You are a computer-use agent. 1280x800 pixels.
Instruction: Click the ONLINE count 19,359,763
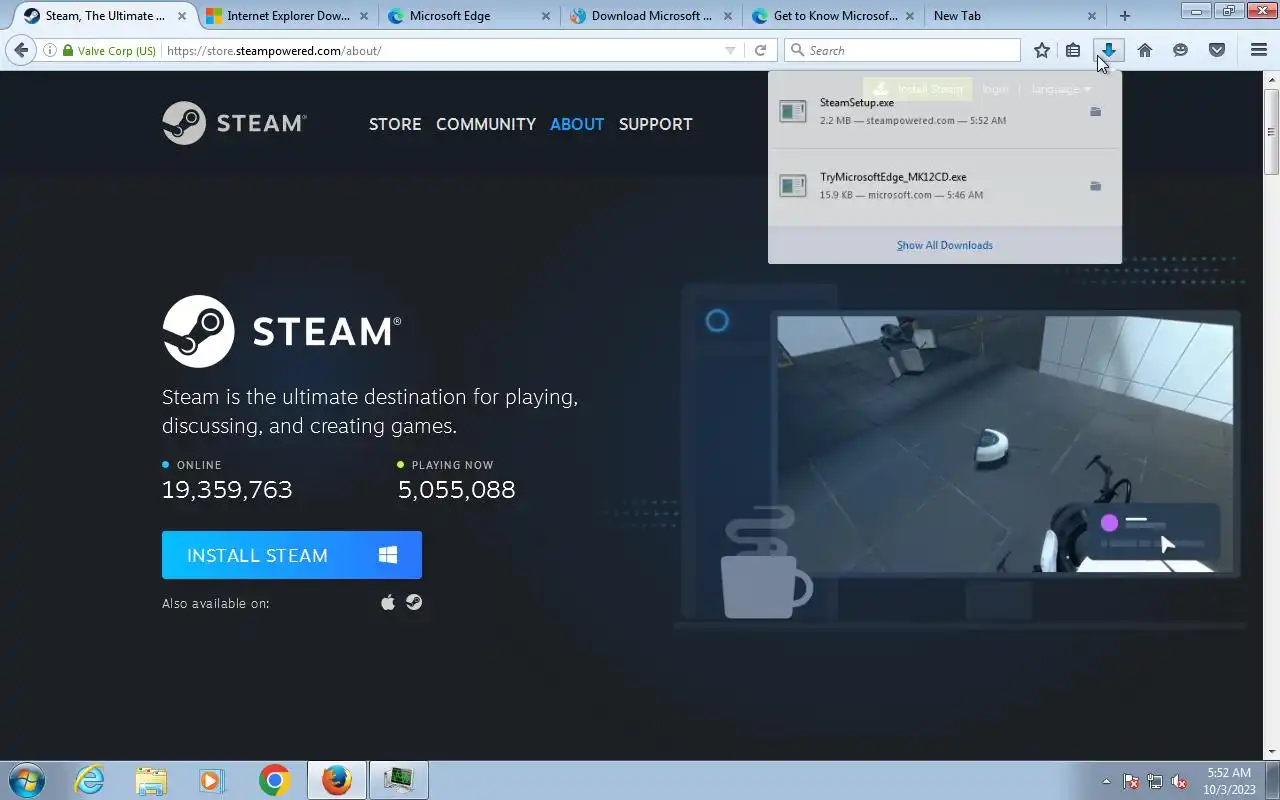point(227,490)
